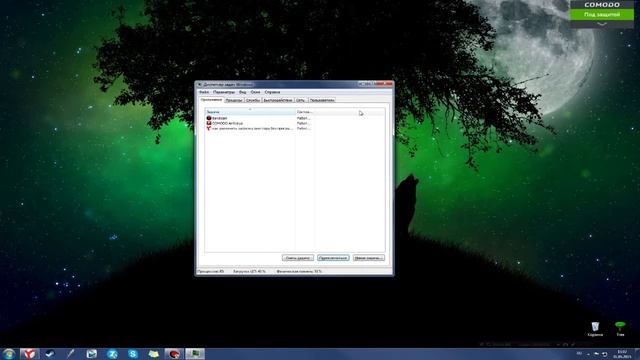Click the Физическая память status bar entry

(299, 271)
